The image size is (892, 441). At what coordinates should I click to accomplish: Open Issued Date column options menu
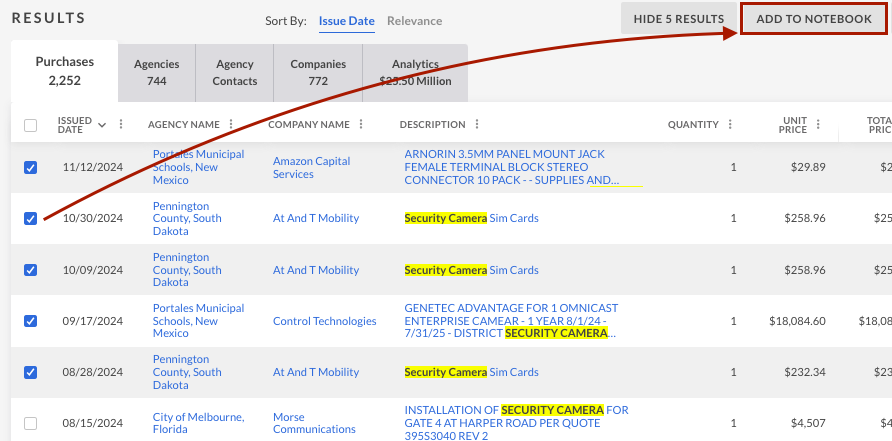click(121, 125)
